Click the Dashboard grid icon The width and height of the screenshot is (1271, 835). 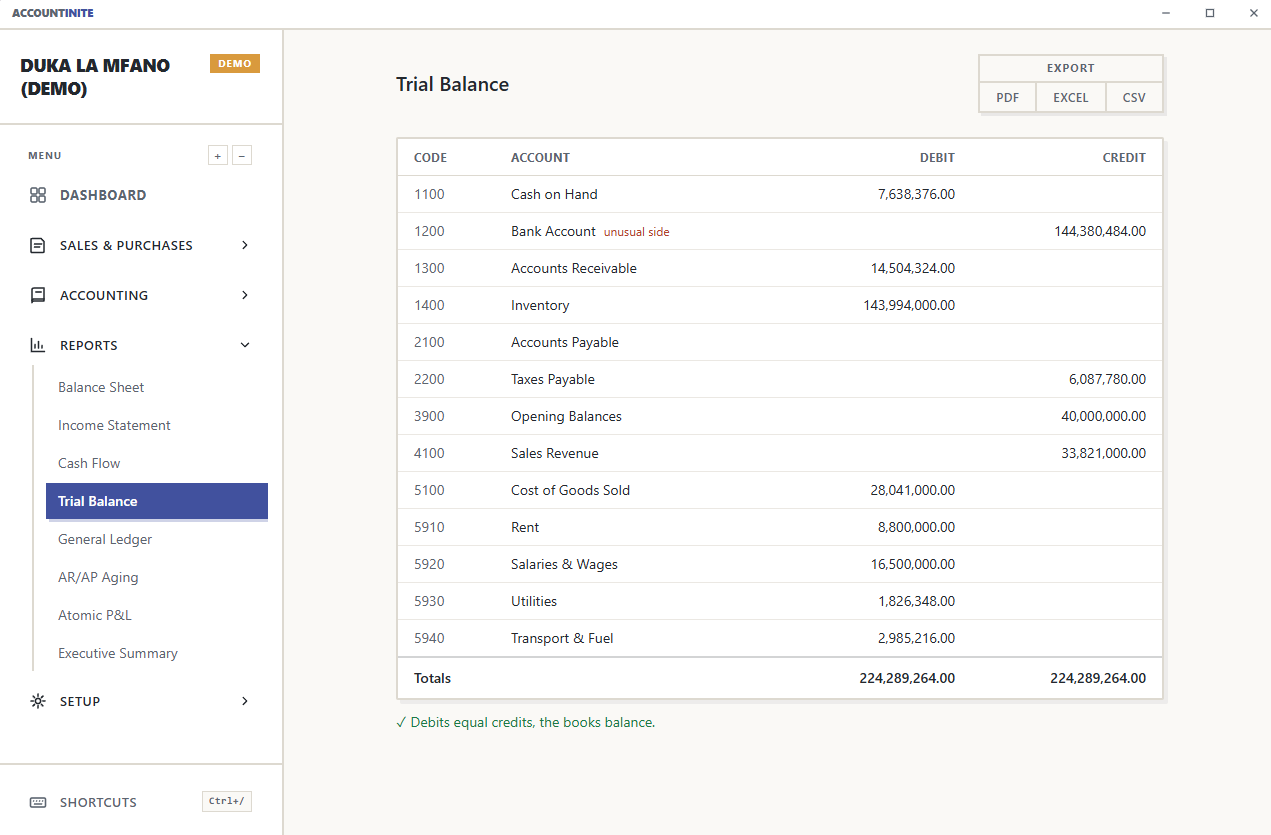pos(38,195)
